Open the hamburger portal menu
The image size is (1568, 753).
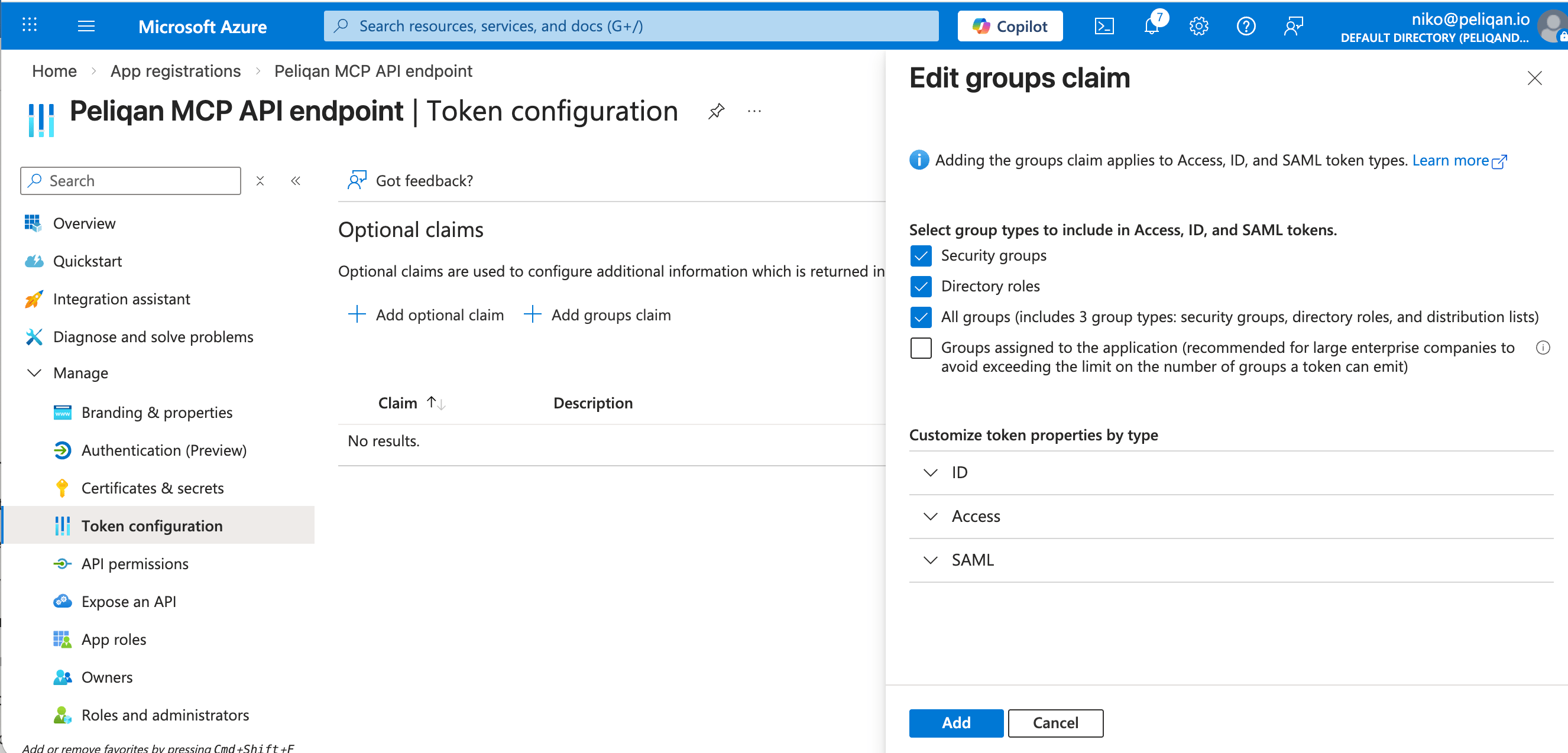pyautogui.click(x=86, y=25)
